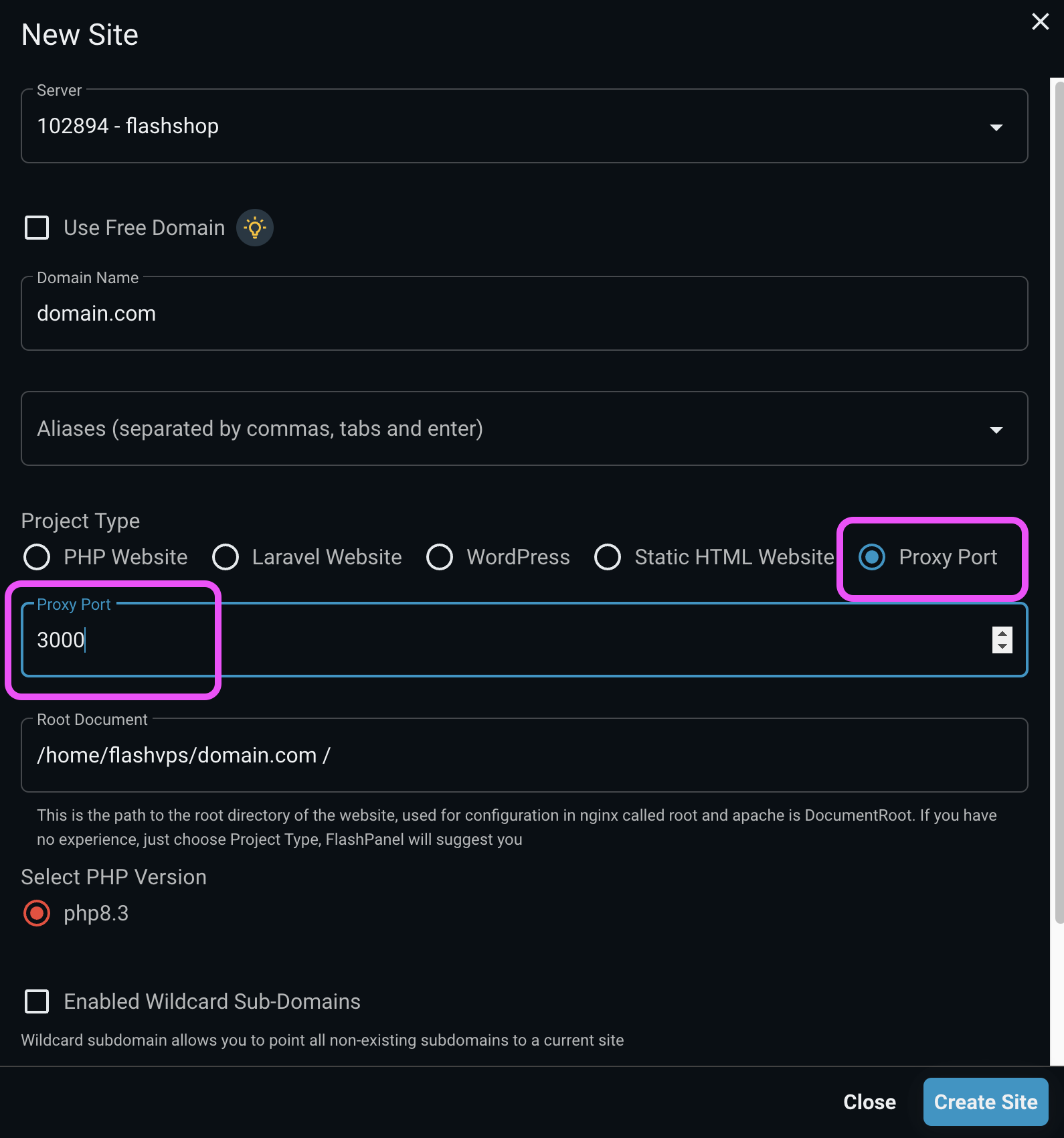Select Laravel Website project type
The height and width of the screenshot is (1138, 1064).
click(x=226, y=557)
